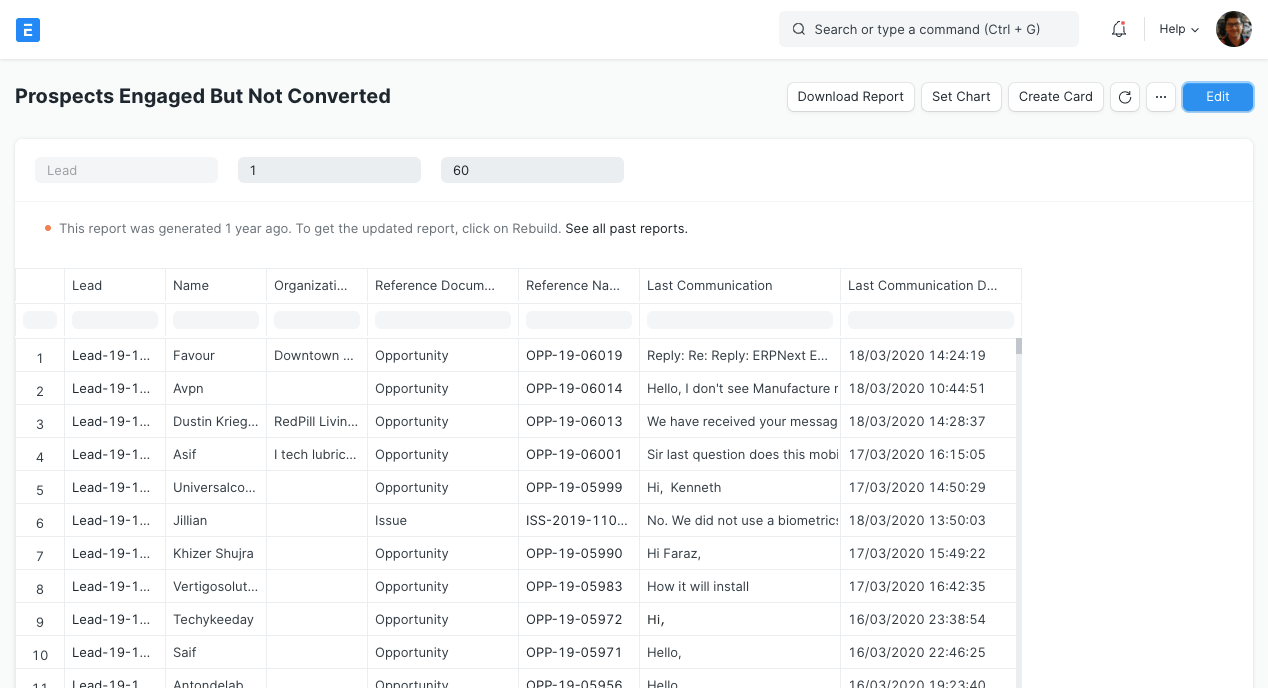Open the notifications bell
Screen dimensions: 1268x688
1118,29
